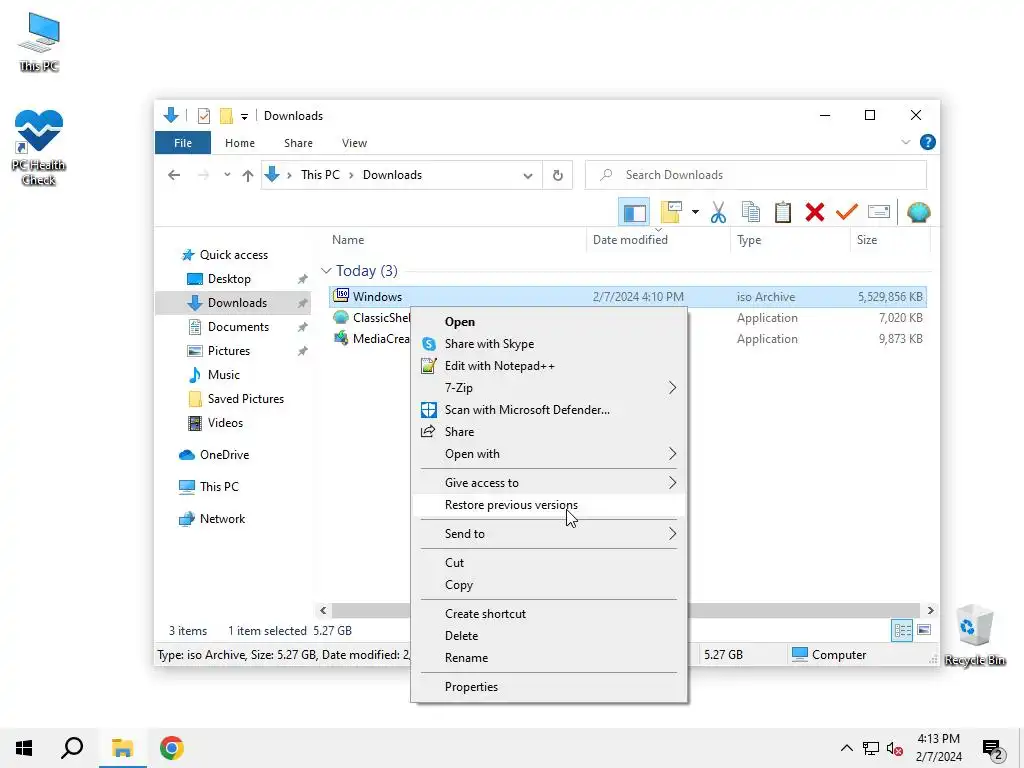Select Desktop in navigation pane
1024x768 pixels.
coord(229,279)
